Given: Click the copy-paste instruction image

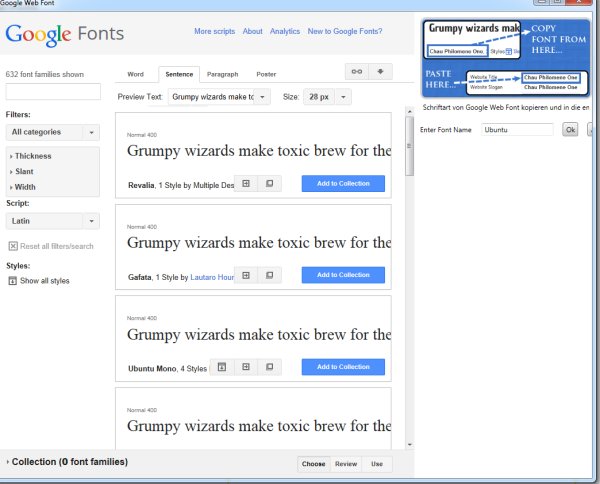Looking at the screenshot, I should pos(506,59).
